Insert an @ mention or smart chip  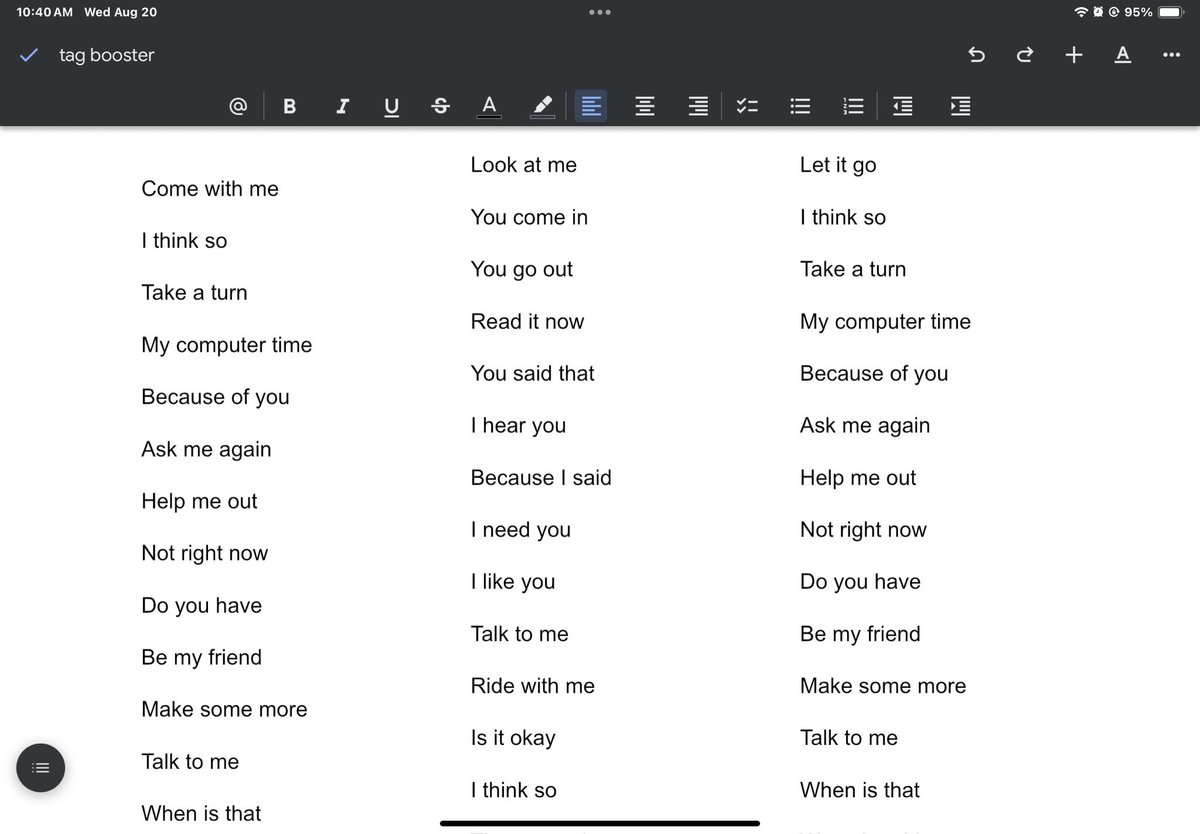(x=238, y=106)
